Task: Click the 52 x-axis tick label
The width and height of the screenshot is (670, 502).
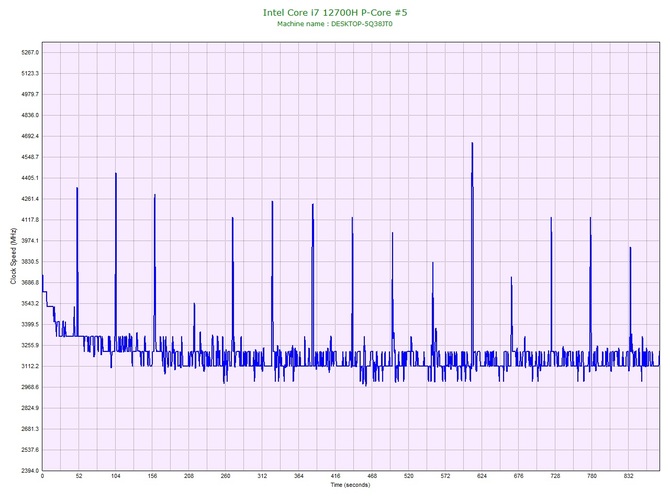Action: pyautogui.click(x=79, y=476)
